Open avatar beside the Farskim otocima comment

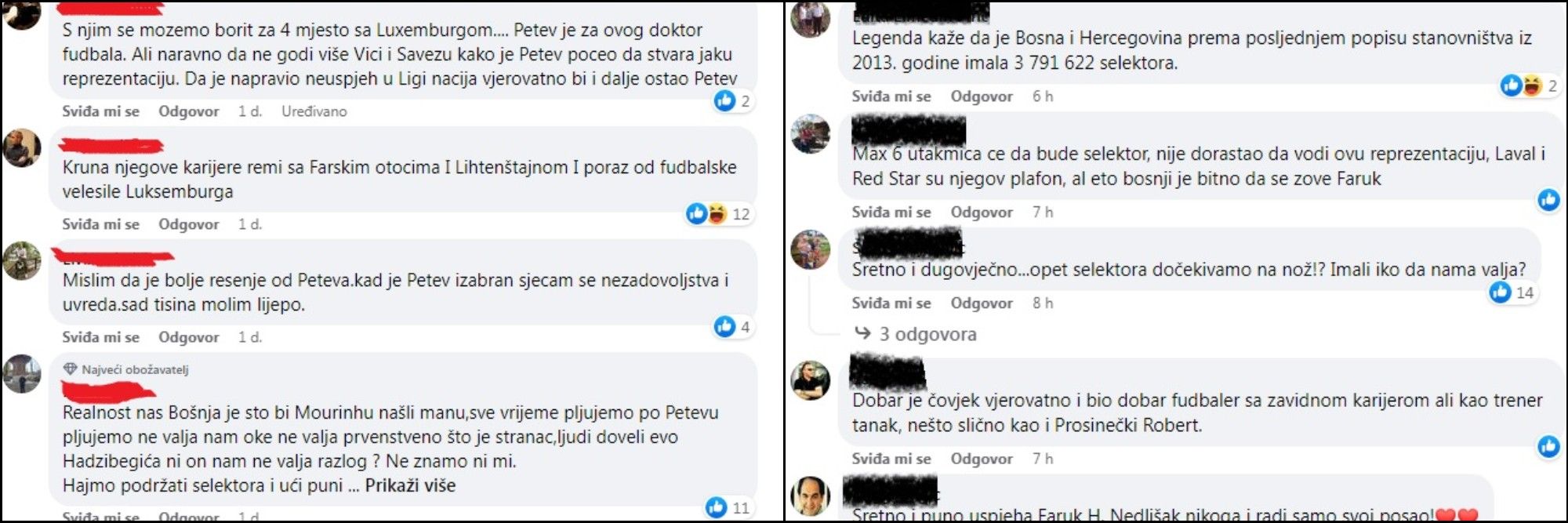(22, 148)
